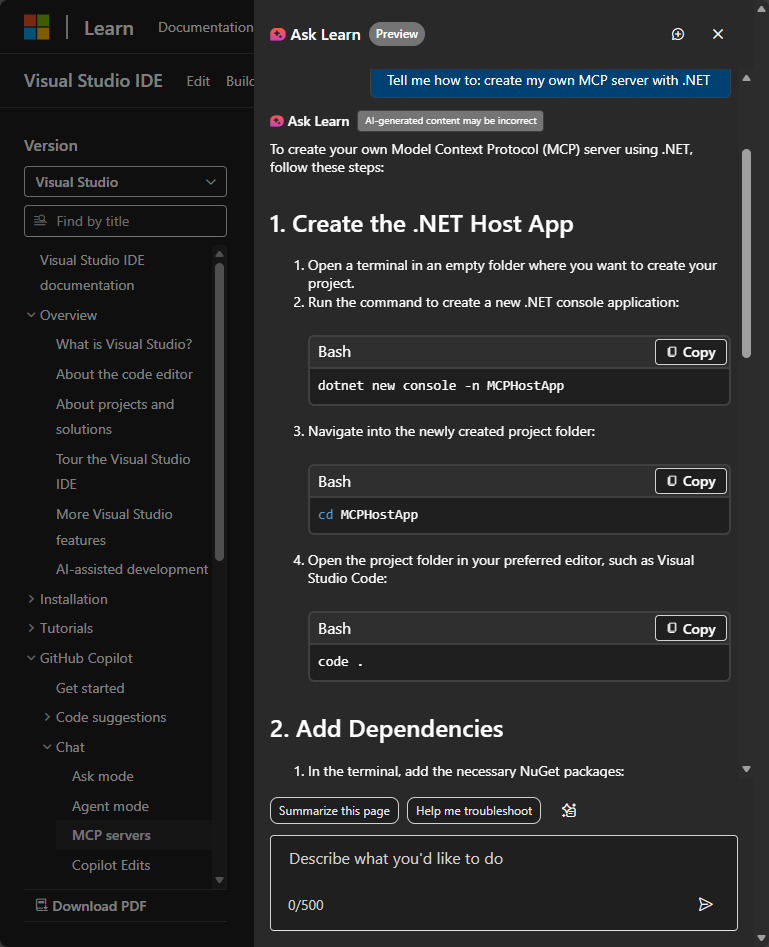Click the sparkle suggestions icon beside Help me troubleshoot

click(569, 810)
